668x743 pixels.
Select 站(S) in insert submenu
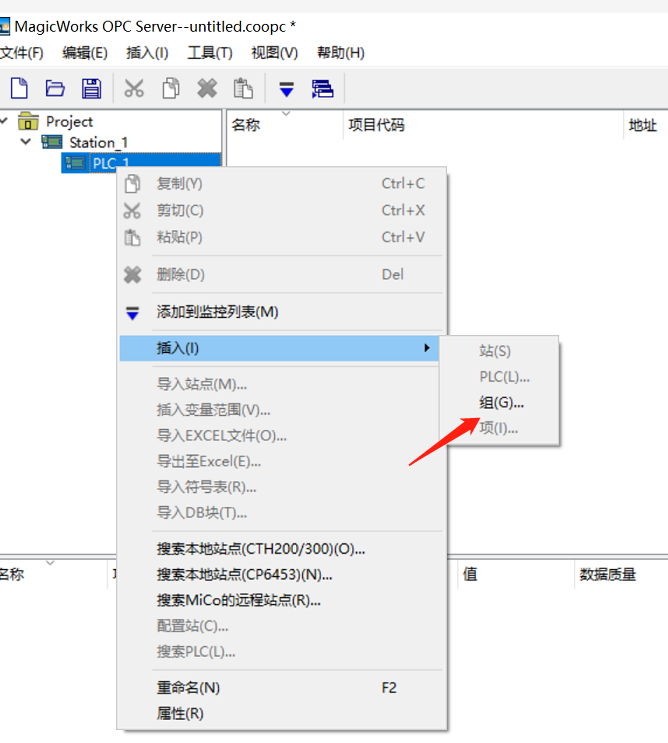click(495, 351)
